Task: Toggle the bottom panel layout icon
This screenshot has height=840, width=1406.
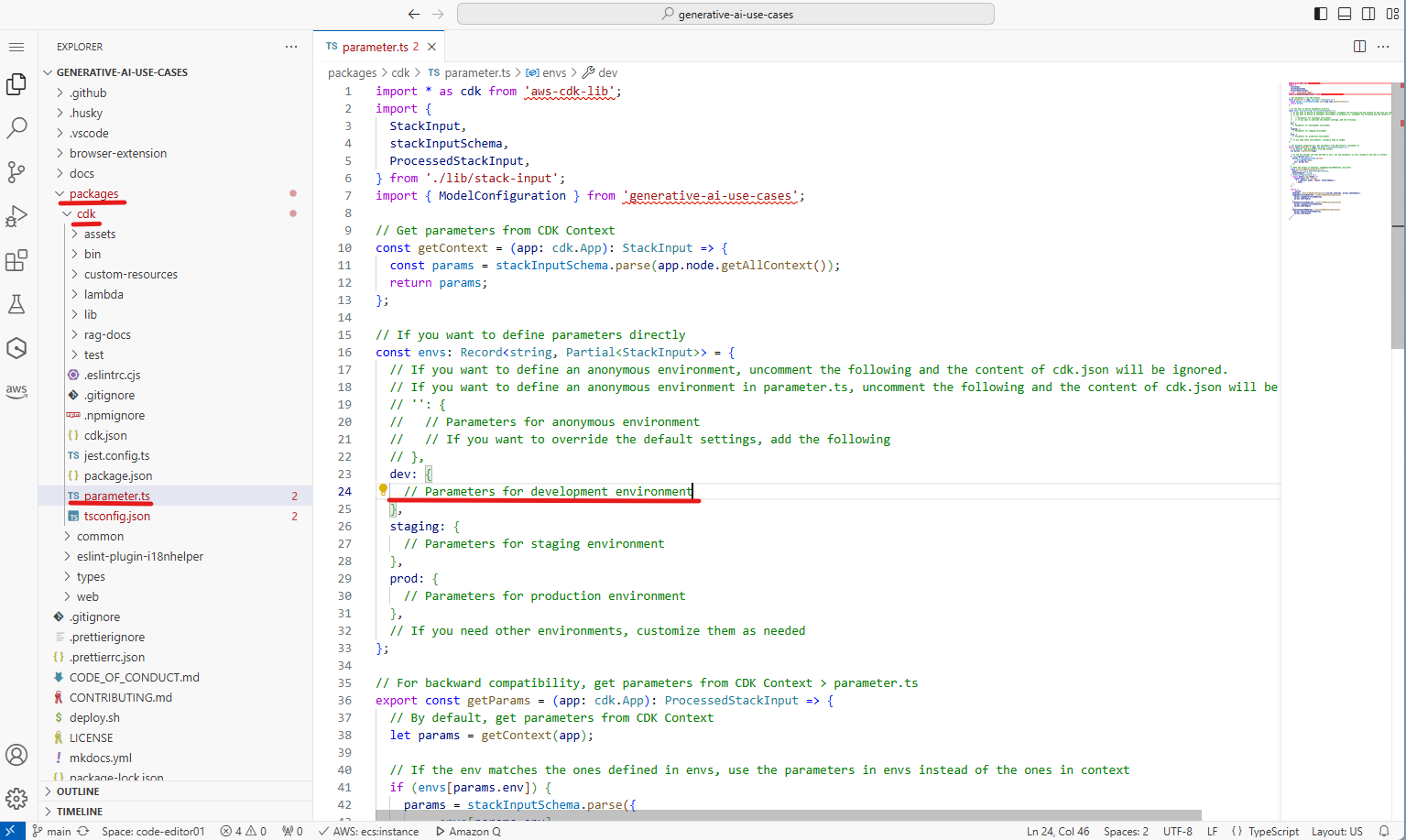Action: pos(1345,14)
